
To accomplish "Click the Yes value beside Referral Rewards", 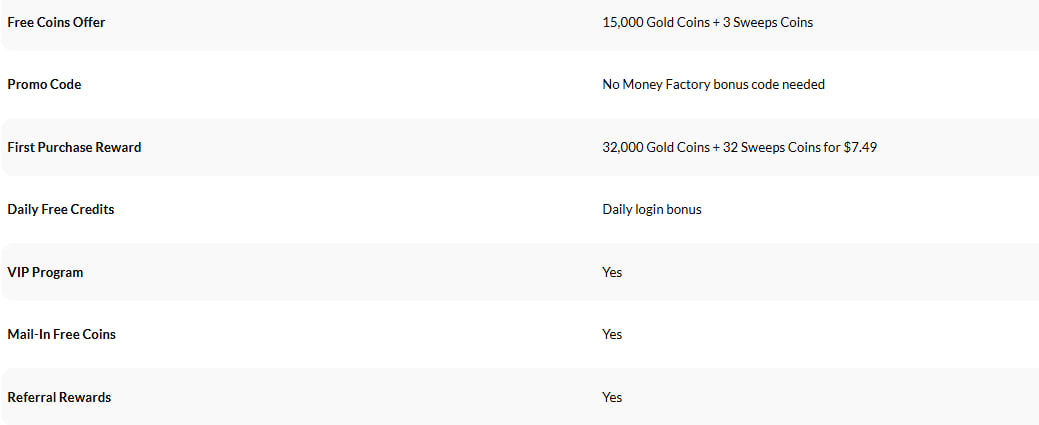I will (x=612, y=397).
